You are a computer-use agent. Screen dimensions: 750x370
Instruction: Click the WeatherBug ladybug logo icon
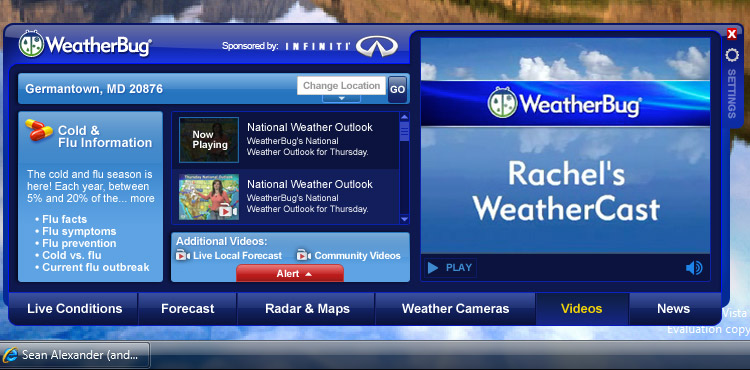pos(31,44)
